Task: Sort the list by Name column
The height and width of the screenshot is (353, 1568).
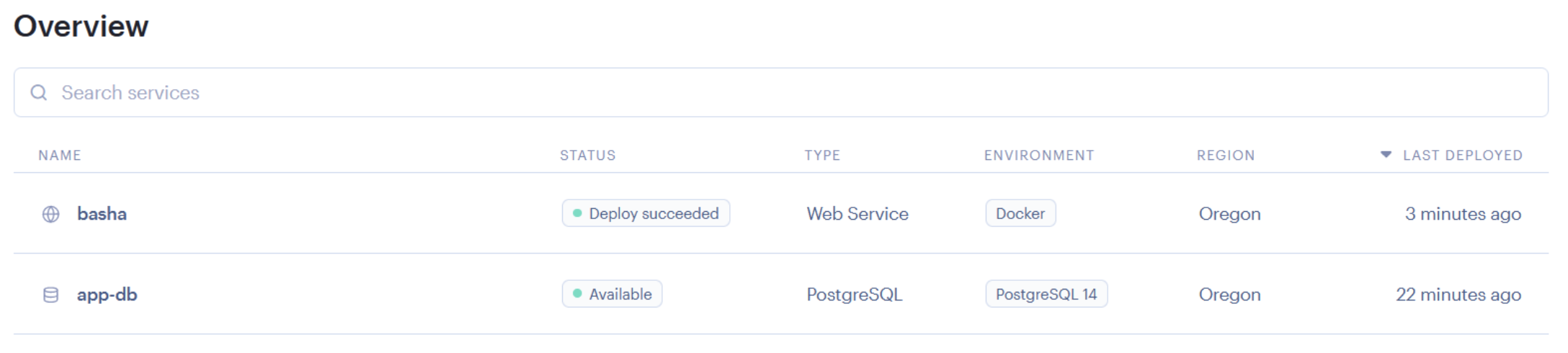Action: click(x=60, y=155)
